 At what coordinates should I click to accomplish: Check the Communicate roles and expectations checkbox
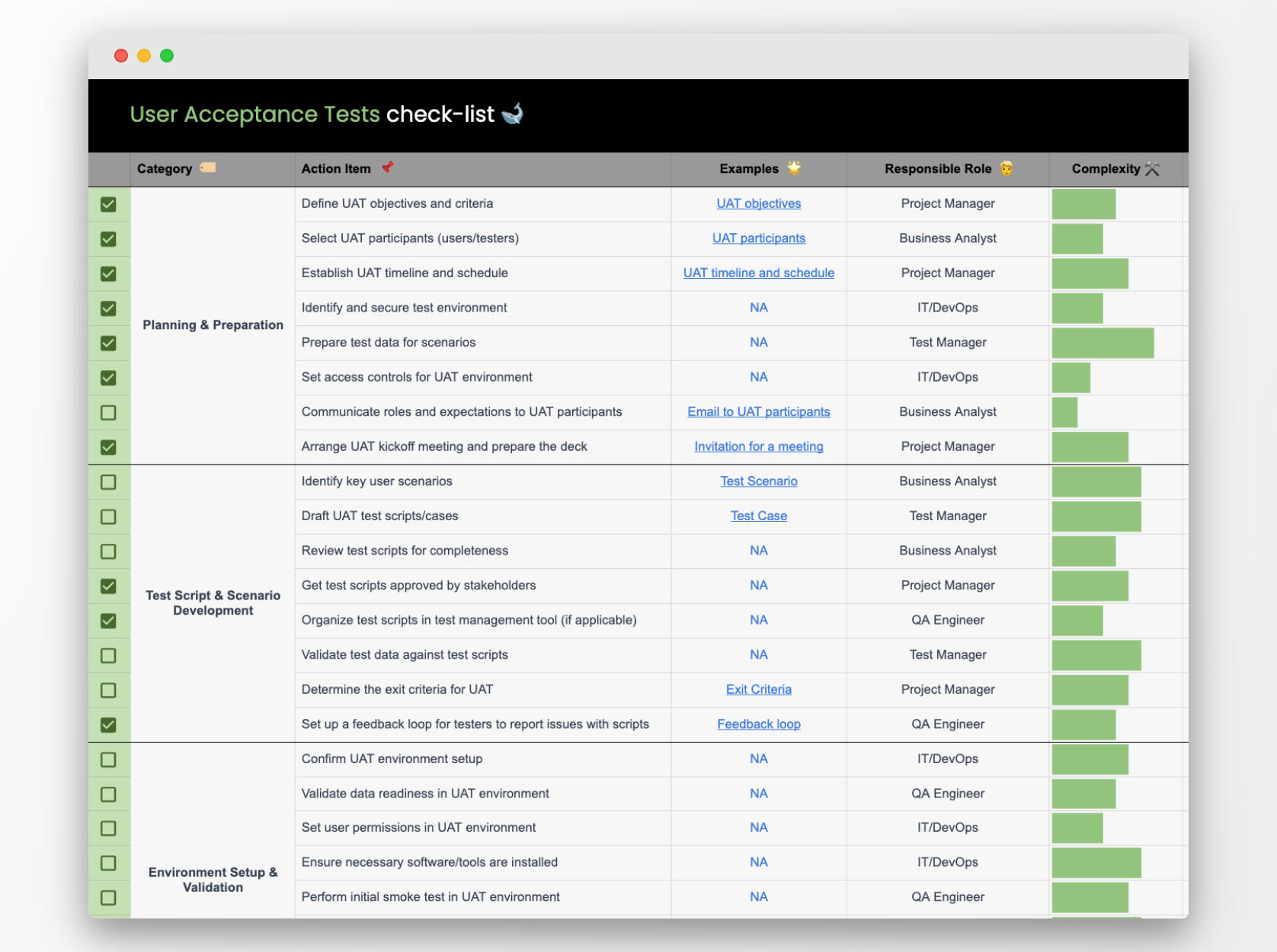point(109,413)
